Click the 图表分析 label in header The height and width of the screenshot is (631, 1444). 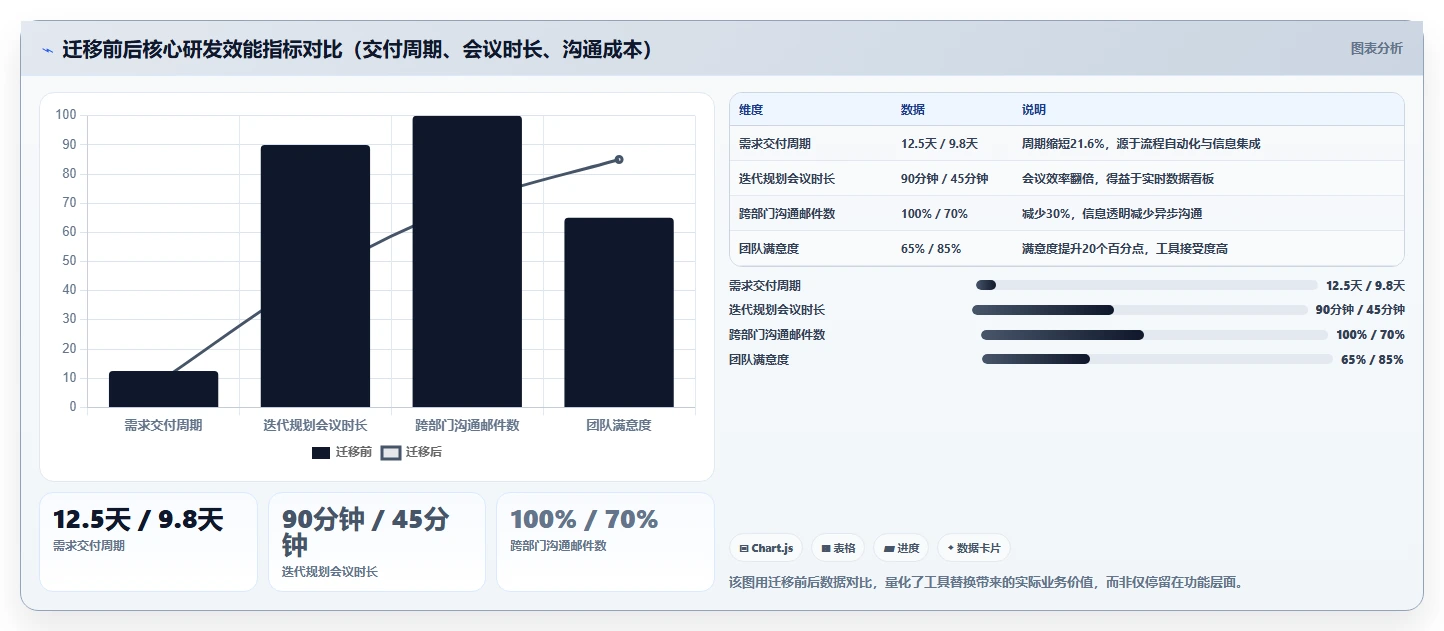point(1376,48)
